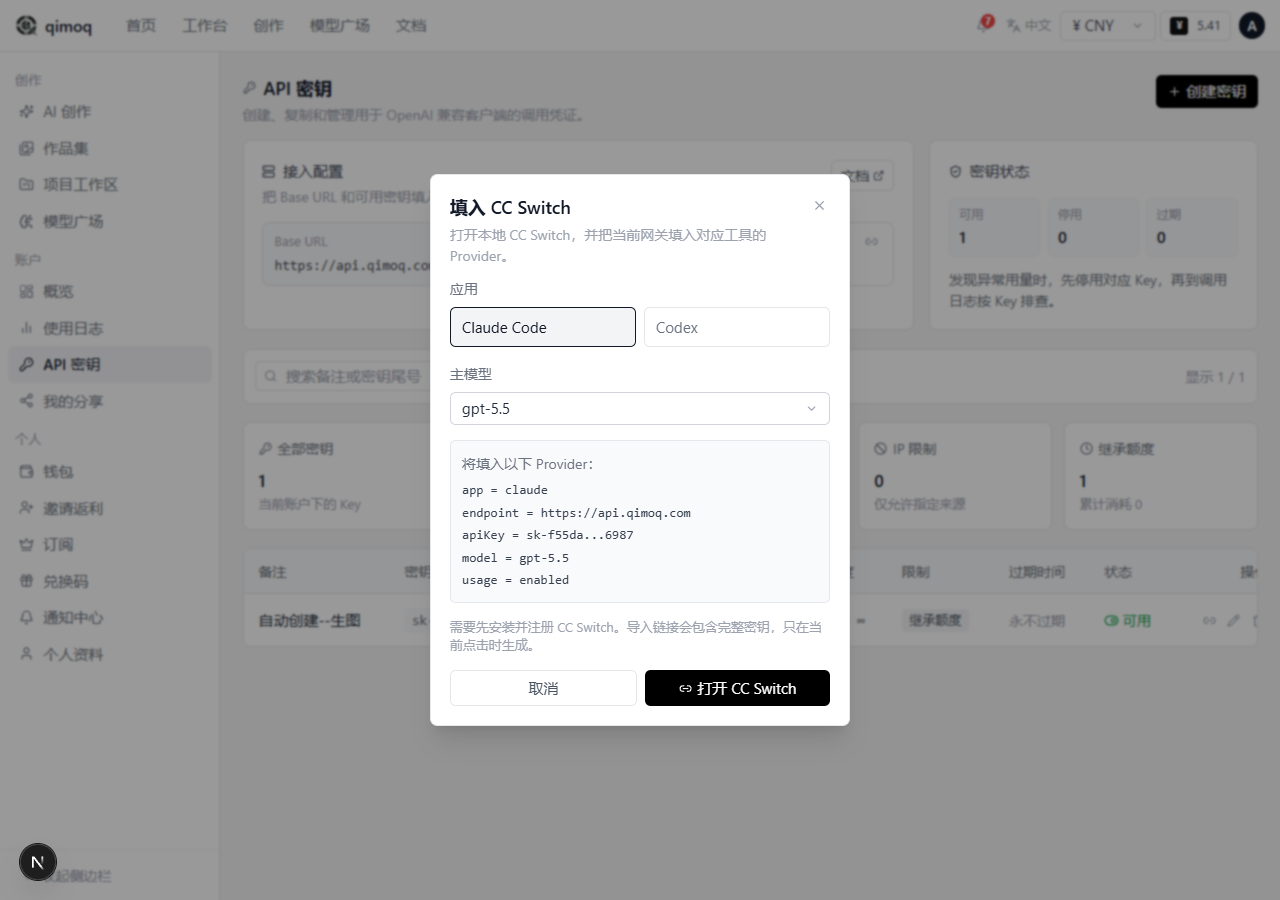Select 创作 in the top navigation bar
This screenshot has width=1280, height=900.
tap(269, 26)
